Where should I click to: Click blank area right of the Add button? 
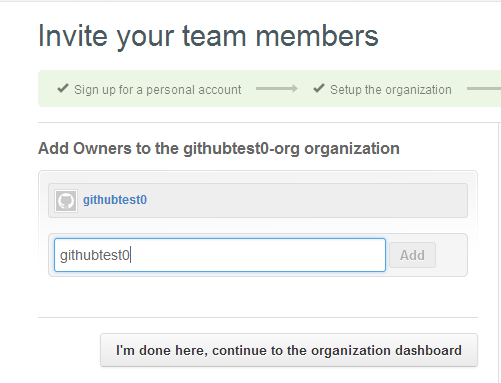pos(451,255)
